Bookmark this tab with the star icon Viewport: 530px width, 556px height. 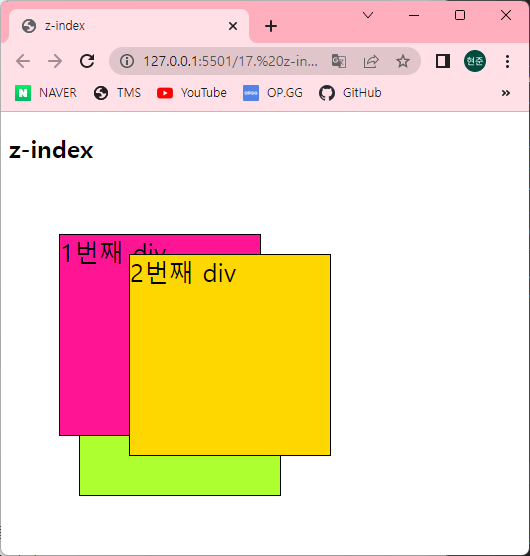(403, 61)
